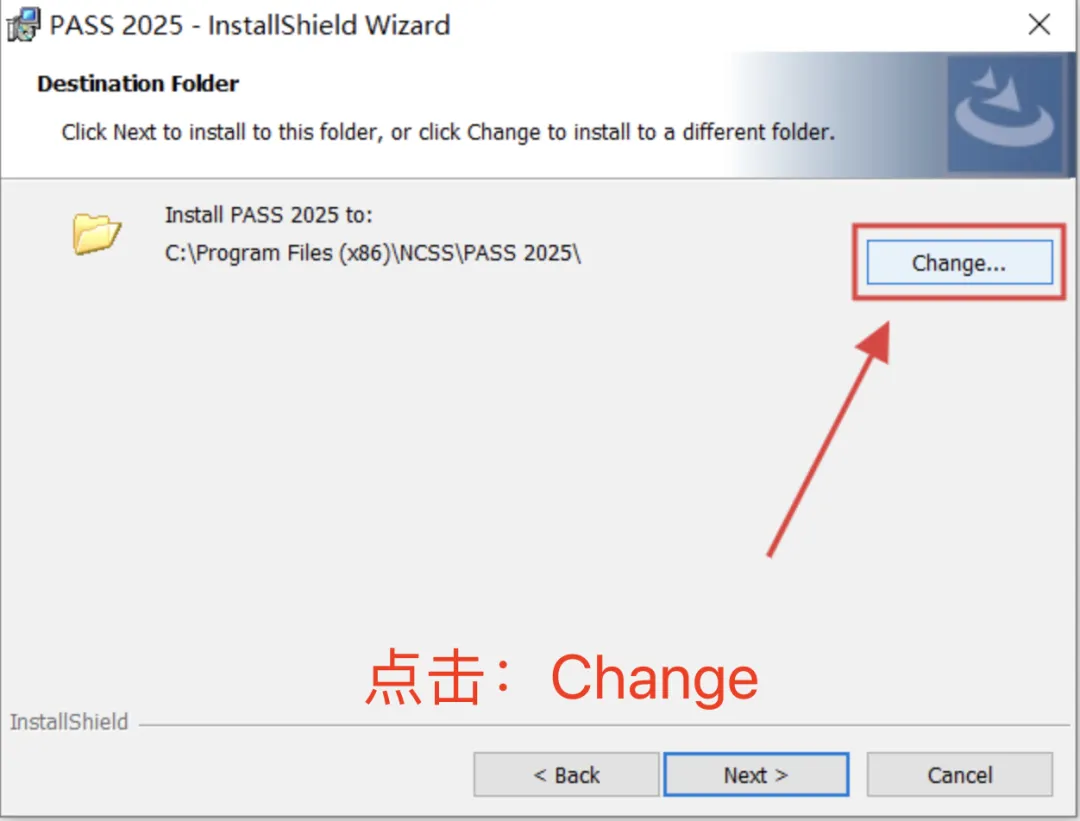Cancel the PASS 2025 installation
Image resolution: width=1080 pixels, height=821 pixels.
click(959, 775)
